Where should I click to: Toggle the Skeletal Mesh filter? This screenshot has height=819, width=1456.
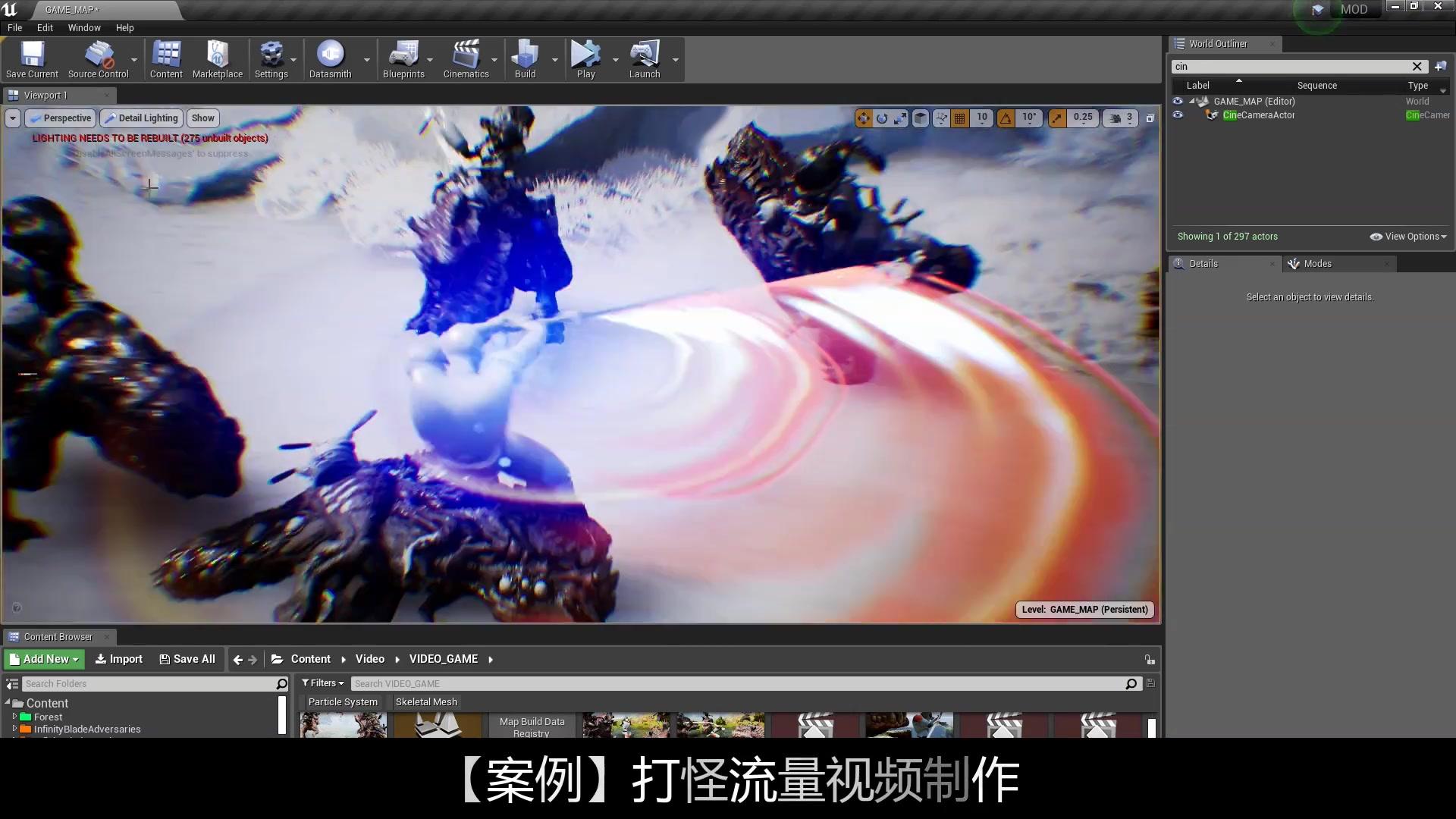click(426, 702)
